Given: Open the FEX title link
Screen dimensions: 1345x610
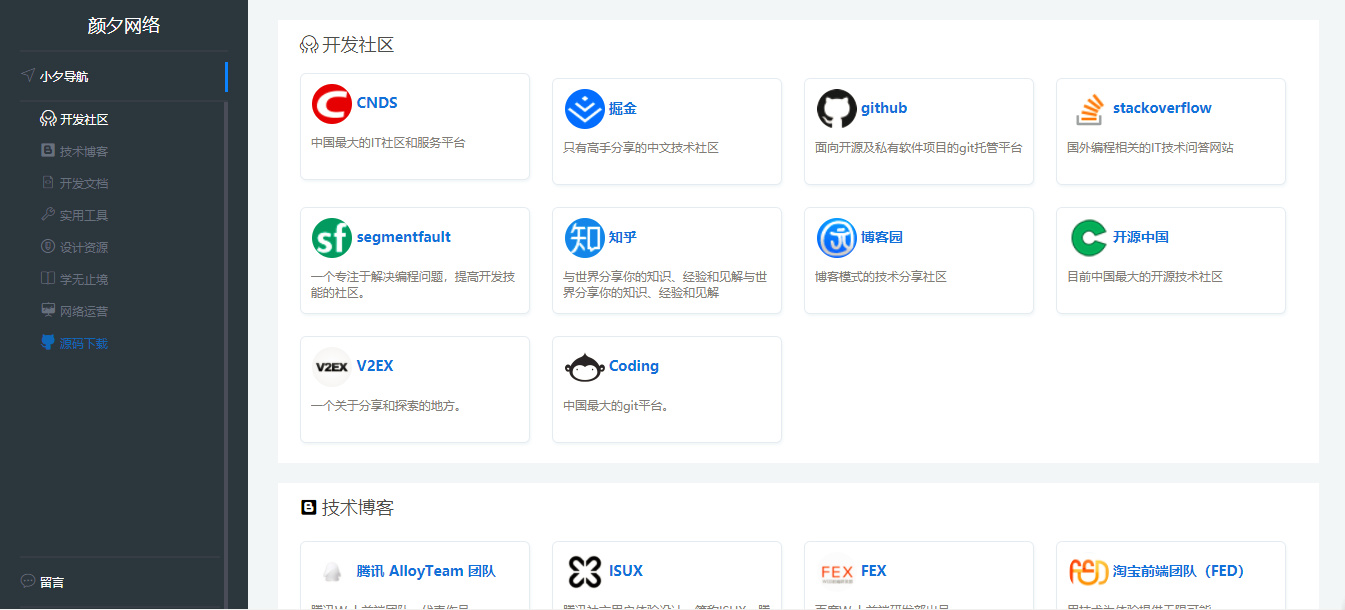Looking at the screenshot, I should pos(874,571).
